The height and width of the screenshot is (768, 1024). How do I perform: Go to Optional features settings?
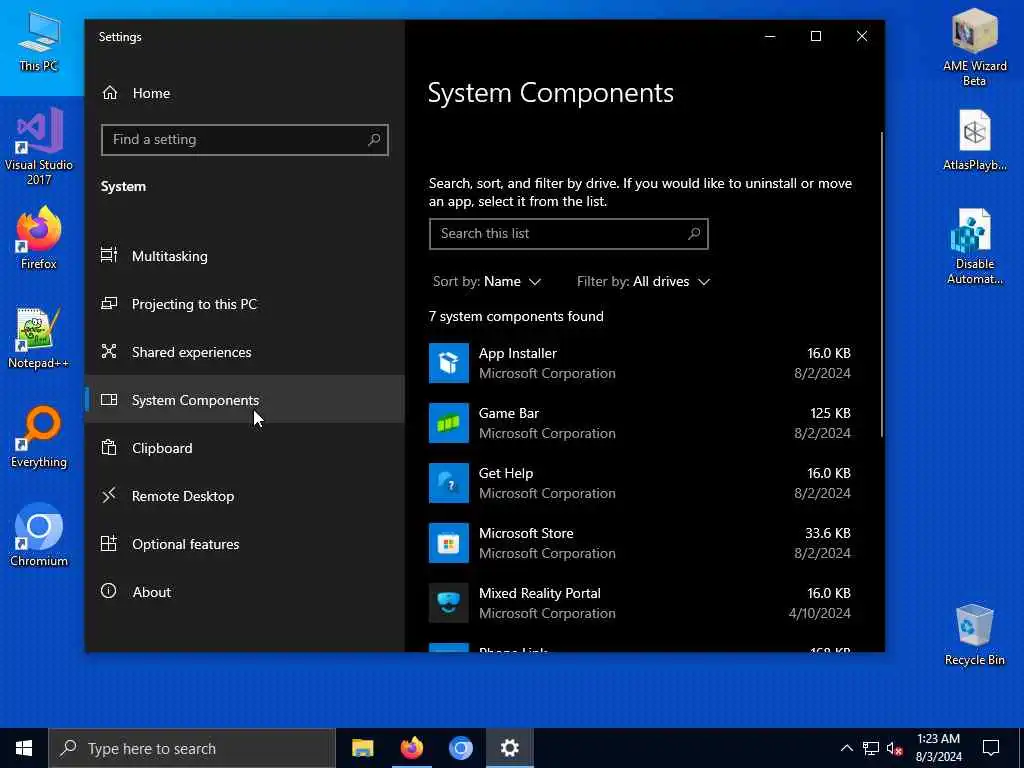coord(245,543)
